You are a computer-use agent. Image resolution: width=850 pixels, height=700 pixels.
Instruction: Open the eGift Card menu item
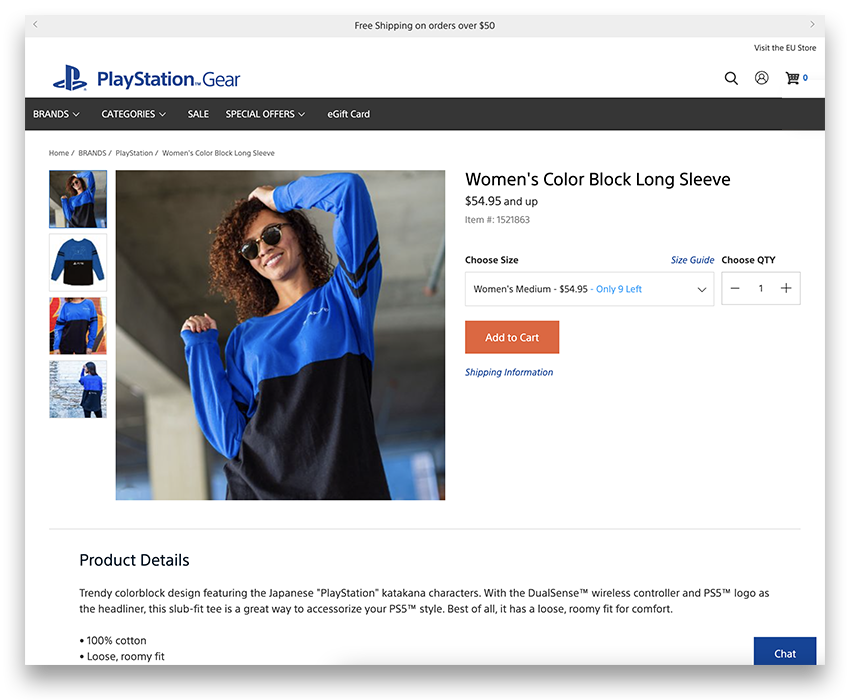pos(349,114)
